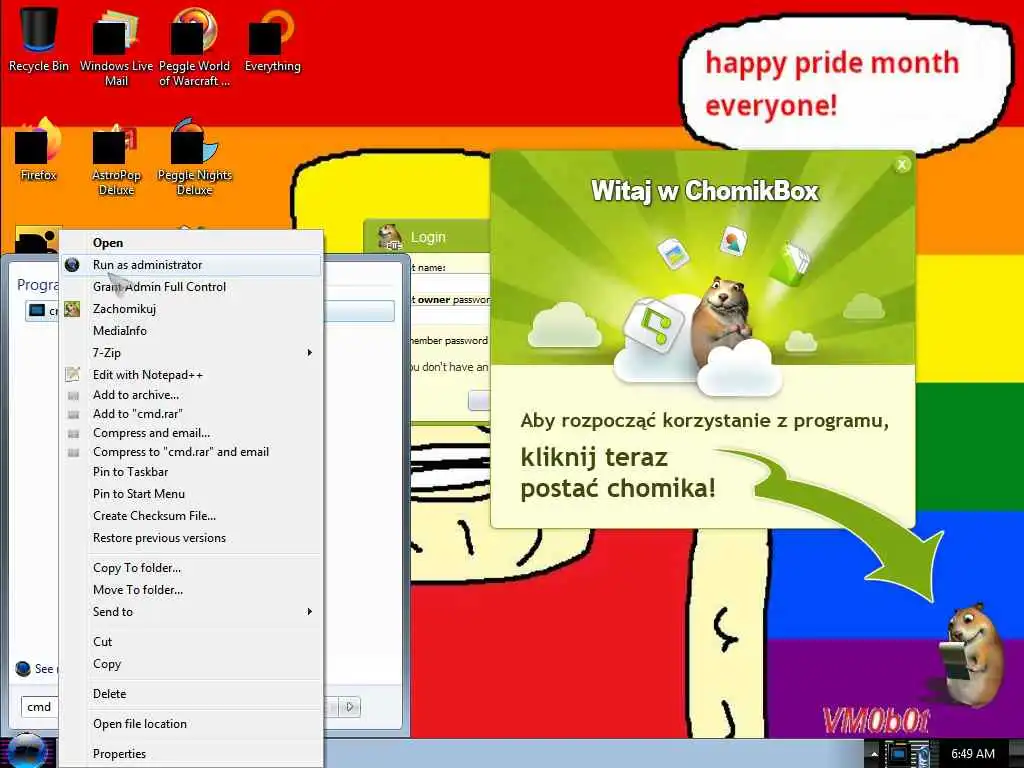1024x768 pixels.
Task: Click the cmd program icon in Start results
Action: [37, 310]
